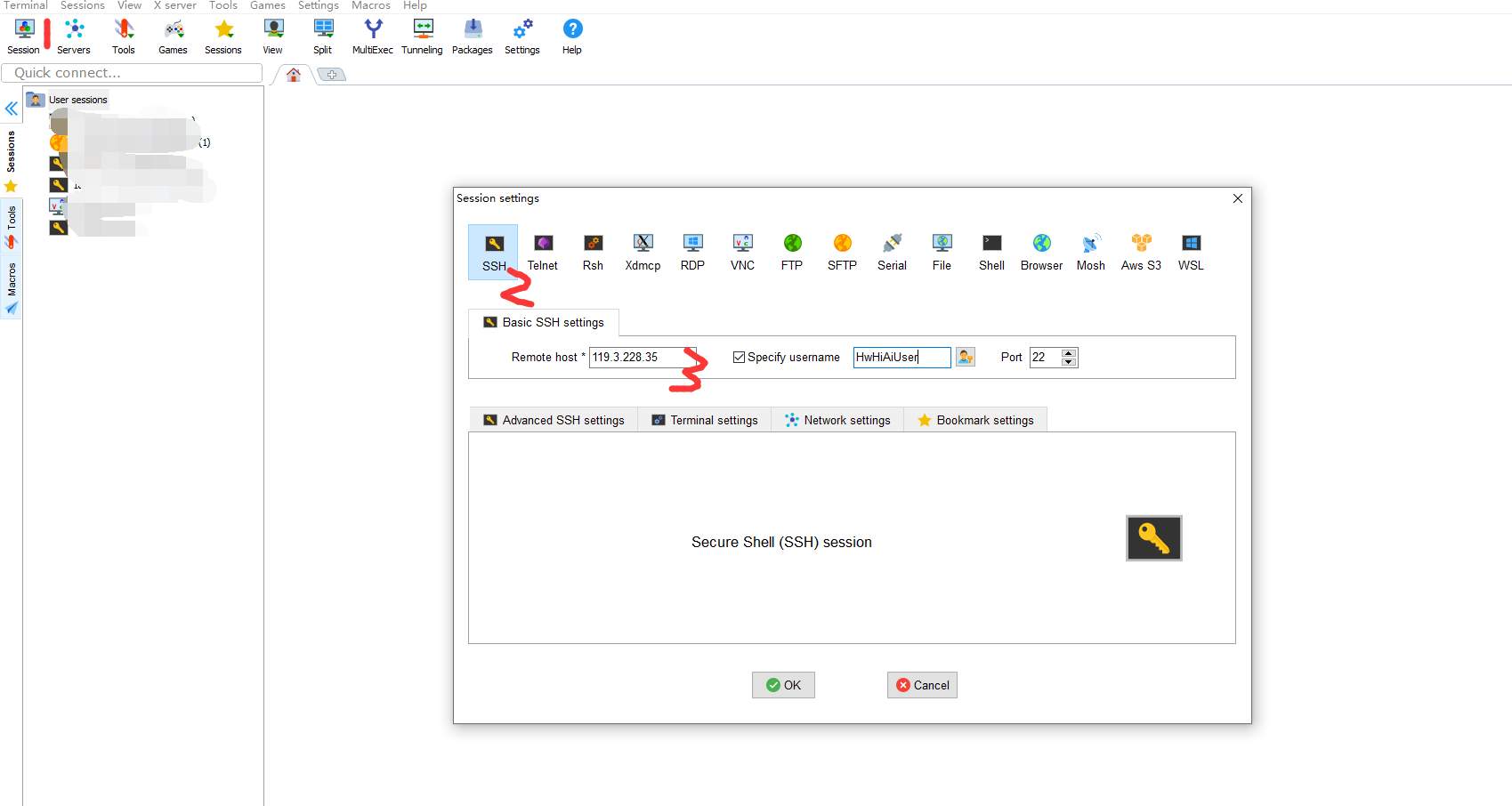
Task: Open the Help menu in menu bar
Action: (415, 5)
